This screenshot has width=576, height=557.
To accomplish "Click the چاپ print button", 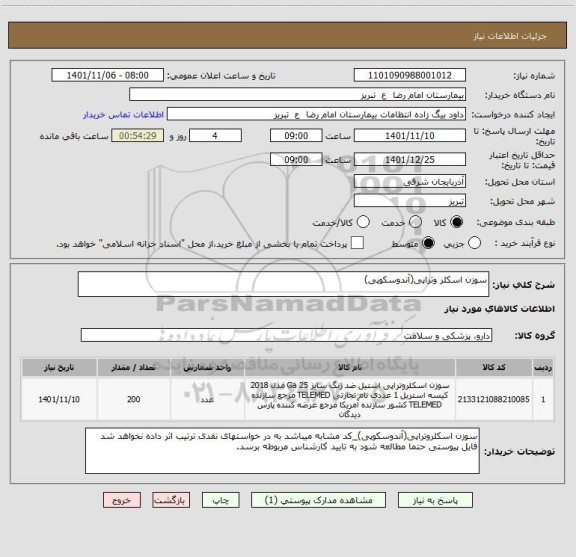I will [221, 500].
